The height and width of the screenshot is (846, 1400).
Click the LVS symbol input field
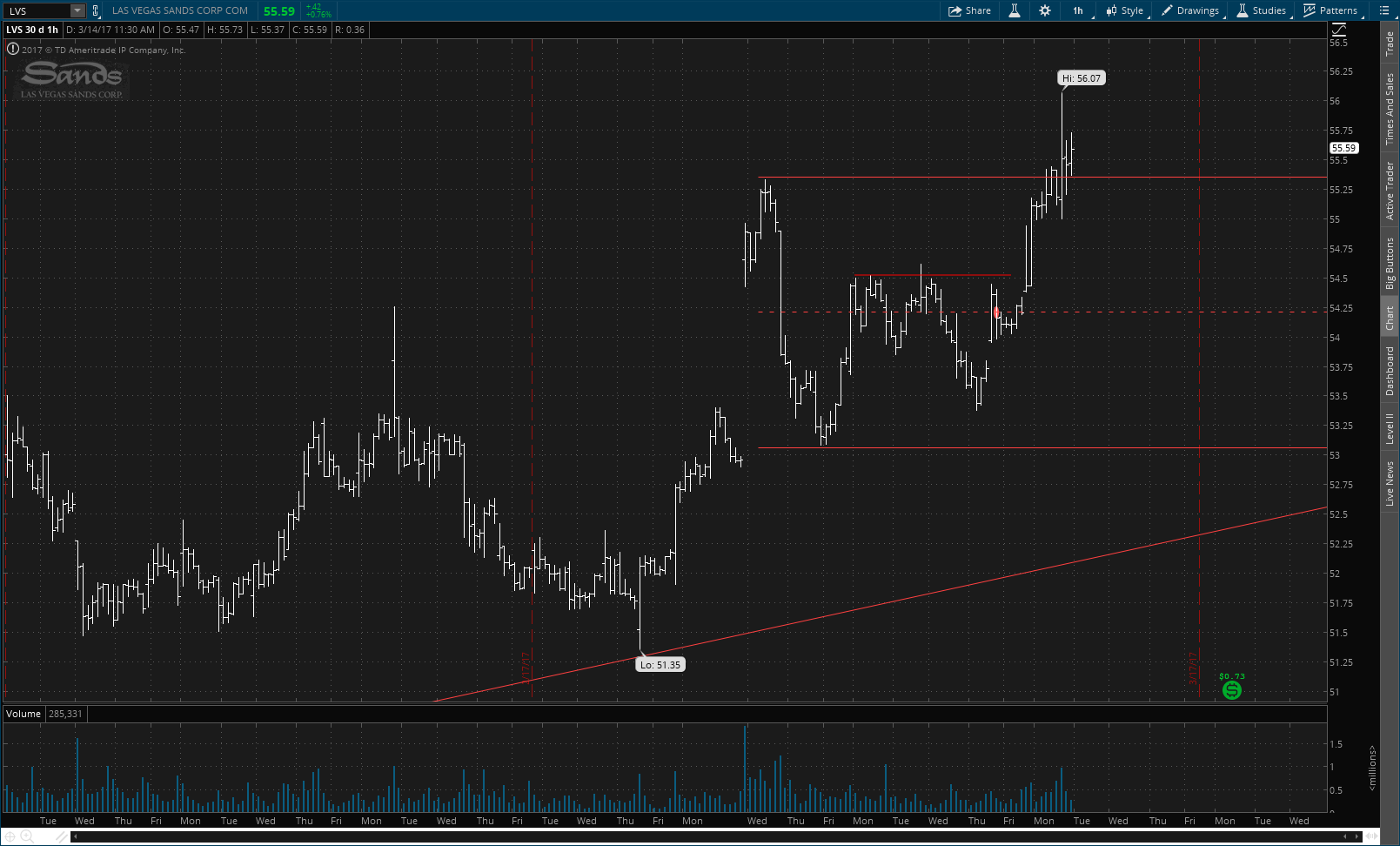(37, 10)
